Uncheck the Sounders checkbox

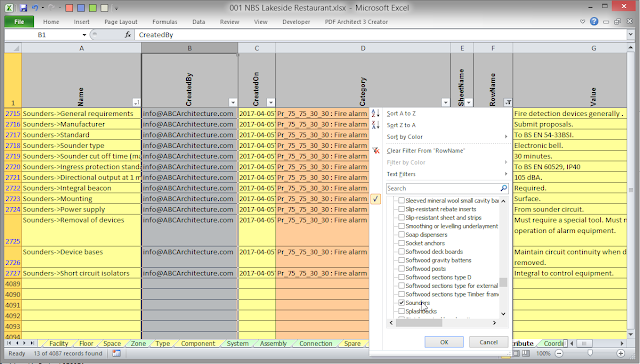tap(402, 302)
